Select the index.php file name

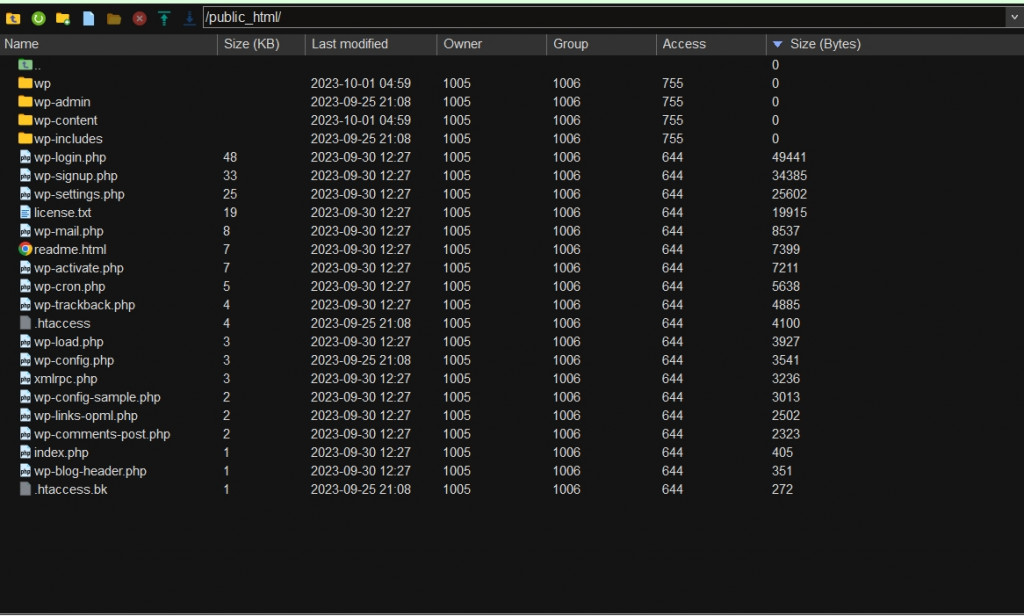(61, 452)
